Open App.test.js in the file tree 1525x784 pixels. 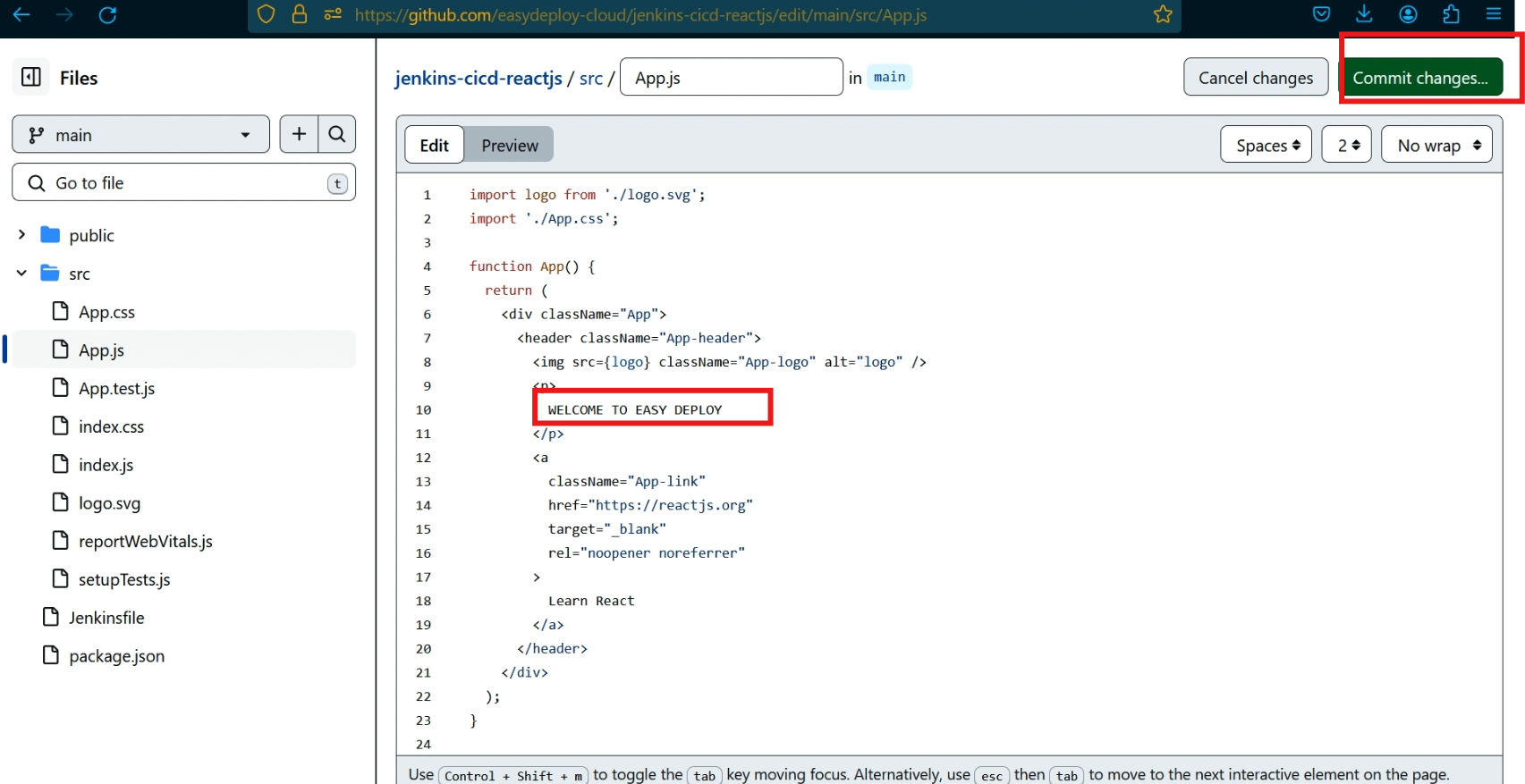[116, 388]
